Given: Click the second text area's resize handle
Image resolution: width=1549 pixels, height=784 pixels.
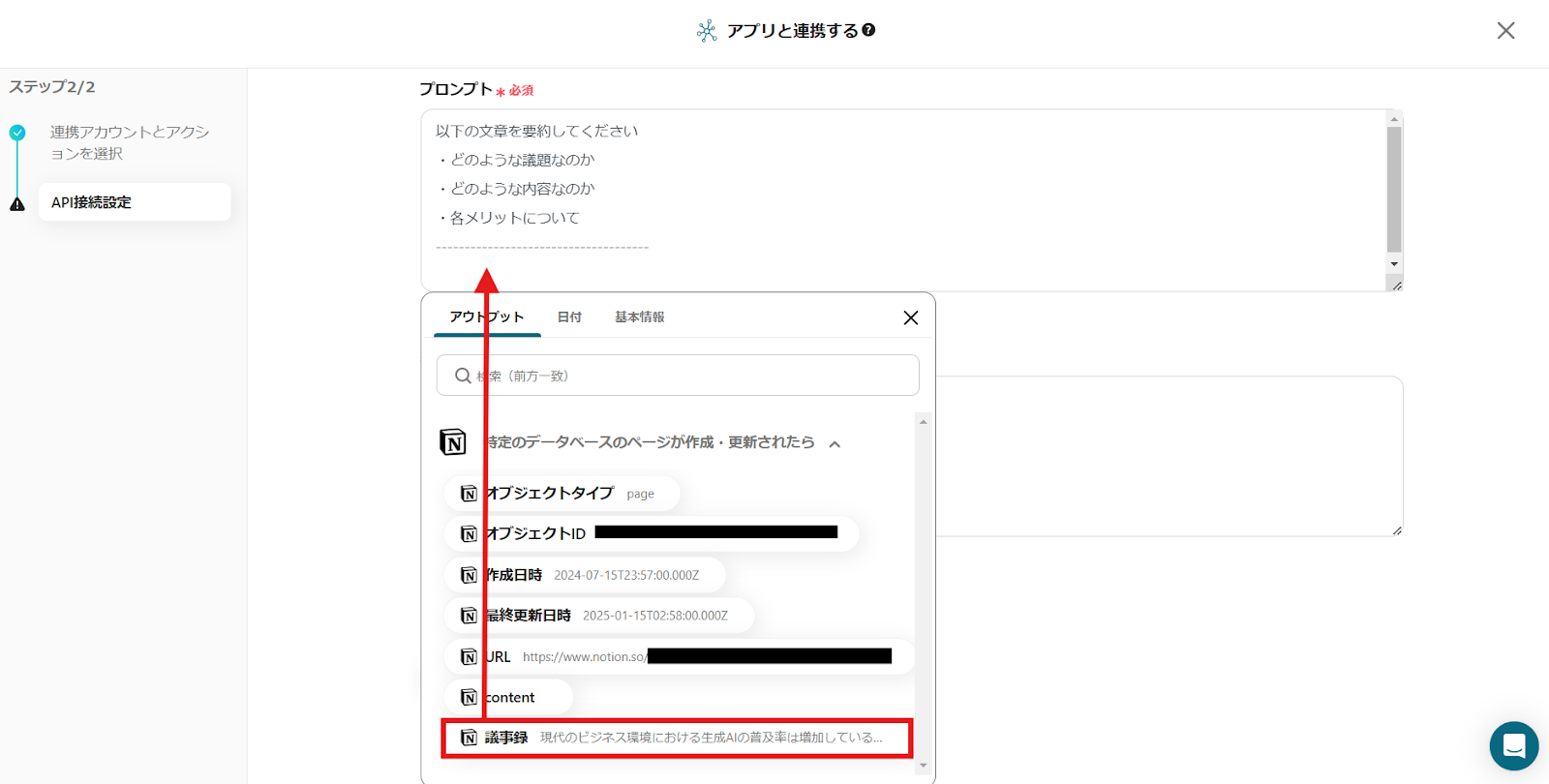Looking at the screenshot, I should 1396,529.
